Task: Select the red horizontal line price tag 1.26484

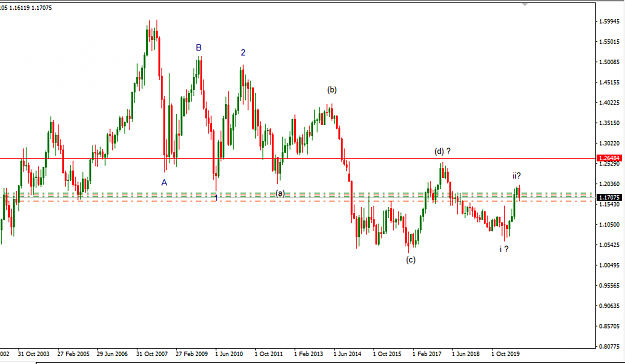Action: click(x=610, y=158)
